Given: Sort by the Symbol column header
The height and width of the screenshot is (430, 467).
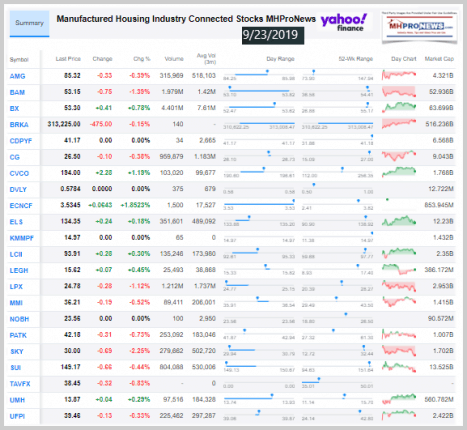Looking at the screenshot, I should click(x=19, y=60).
